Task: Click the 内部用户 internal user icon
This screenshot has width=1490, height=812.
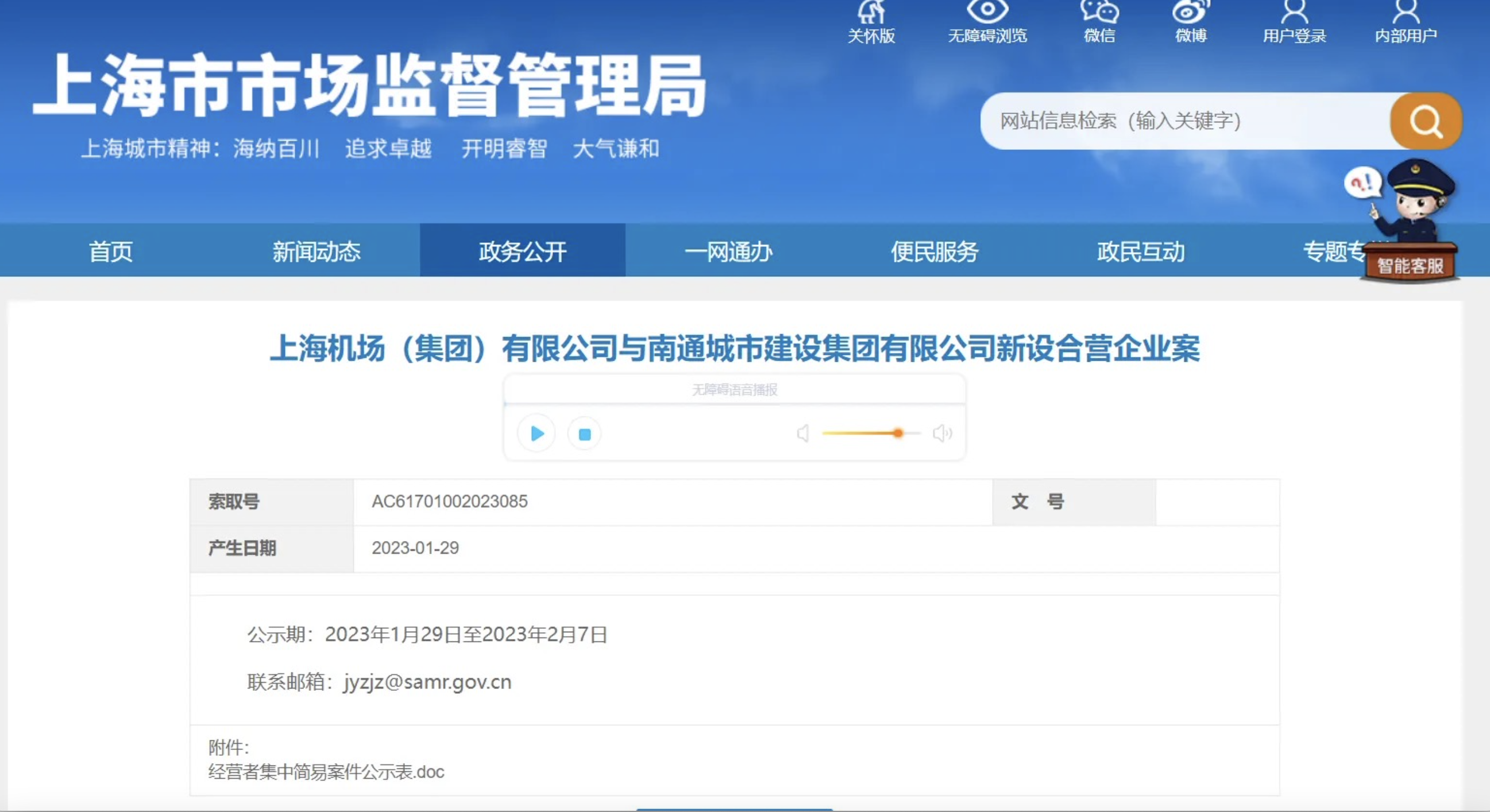Action: [x=1406, y=11]
